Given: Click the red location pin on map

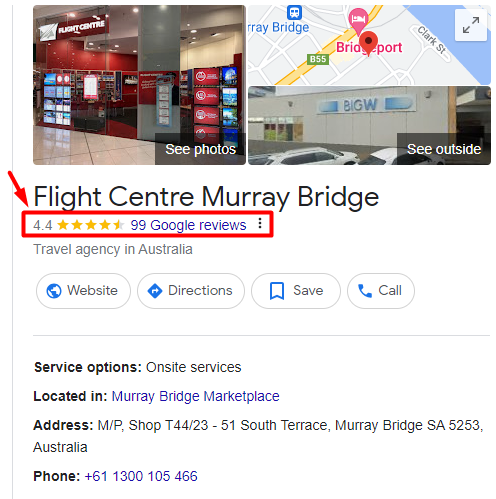Looking at the screenshot, I should pyautogui.click(x=368, y=43).
